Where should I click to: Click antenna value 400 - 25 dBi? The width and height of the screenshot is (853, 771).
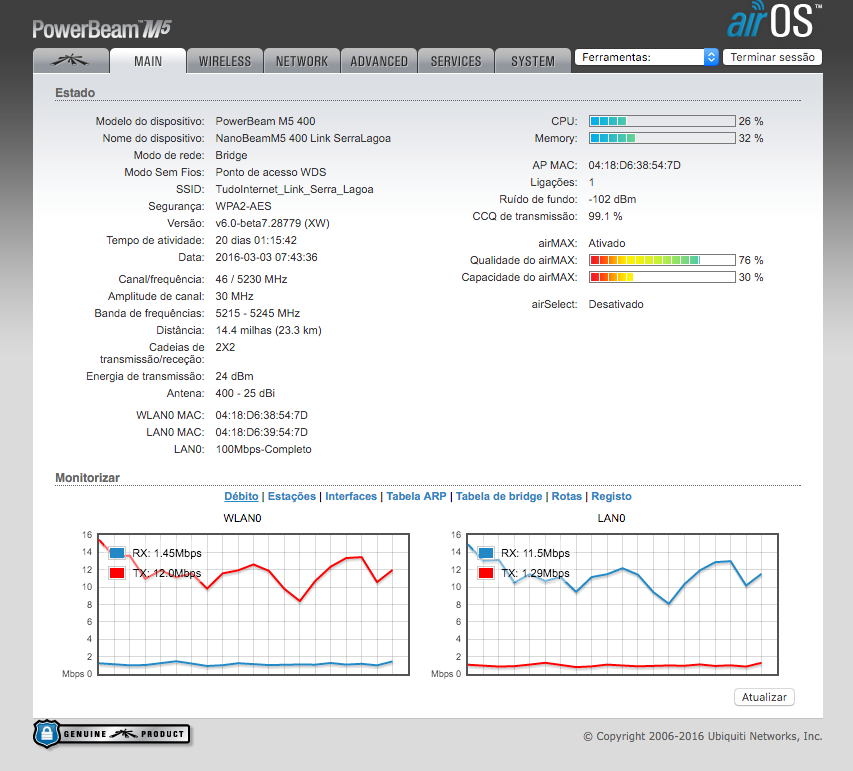coord(245,393)
